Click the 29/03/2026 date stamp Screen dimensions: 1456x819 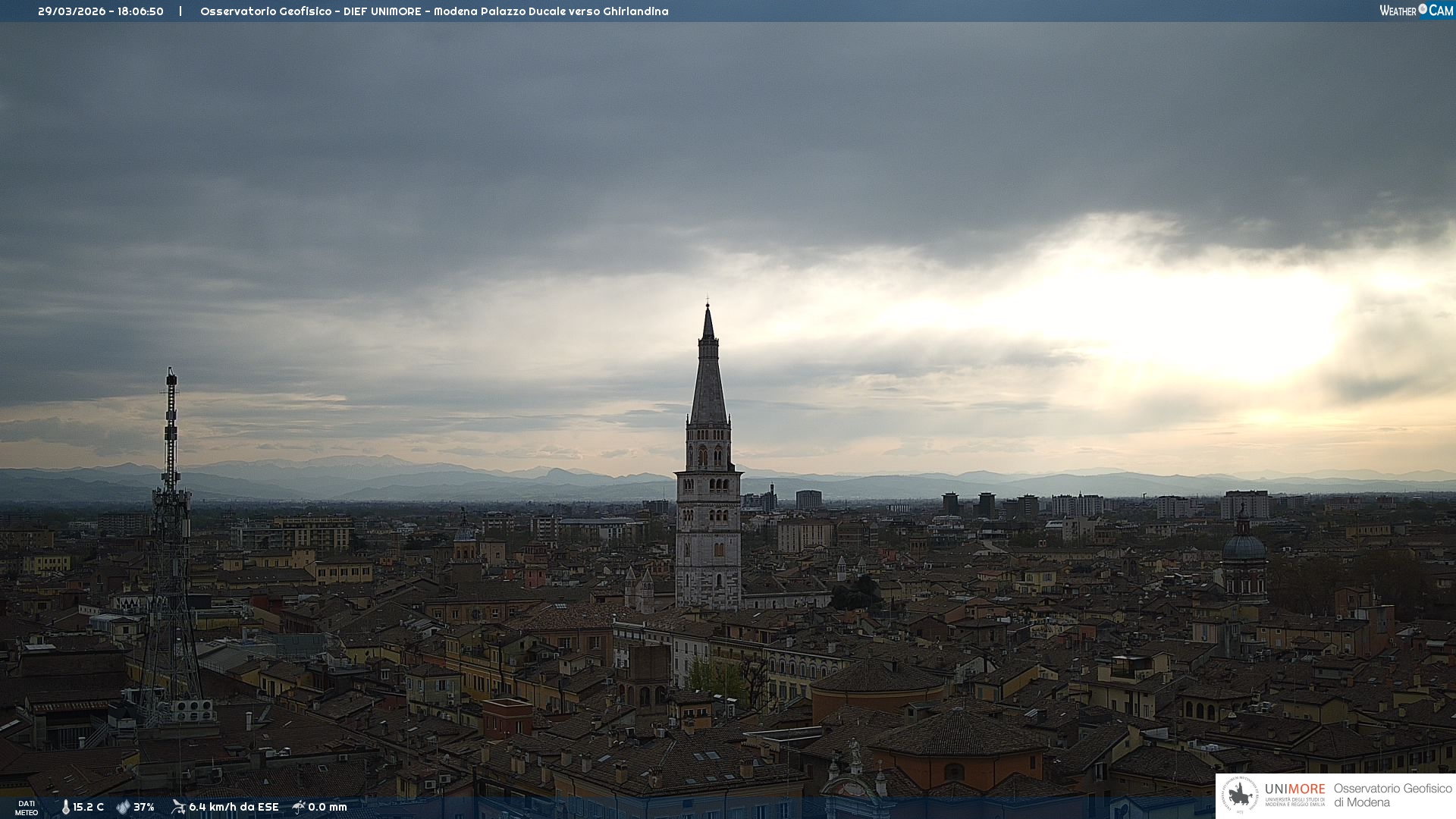72,11
